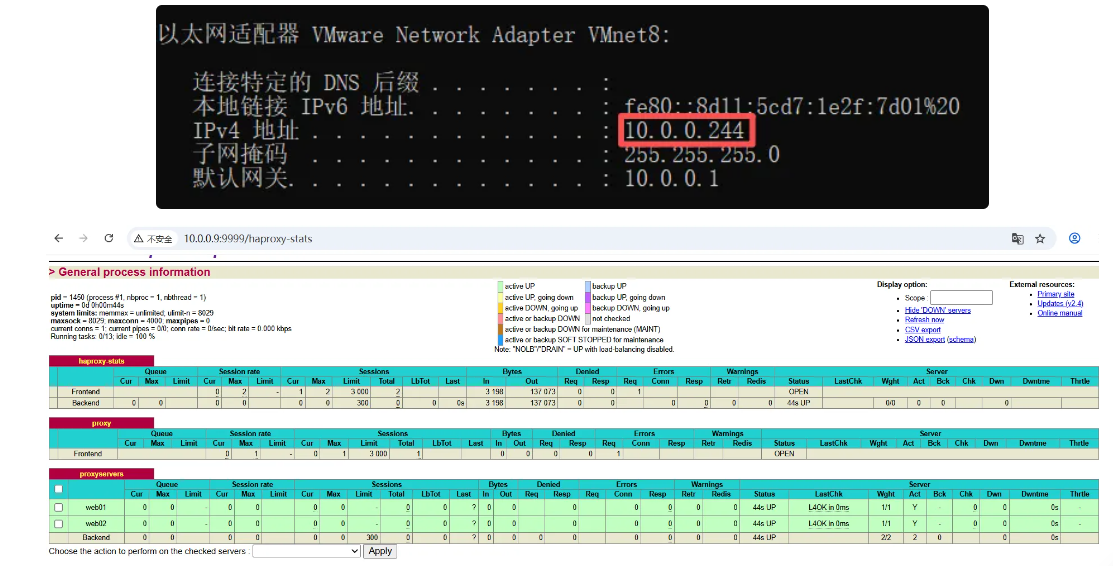Click the web01 server name
Viewport: 1113px width, 566px height.
(x=96, y=508)
